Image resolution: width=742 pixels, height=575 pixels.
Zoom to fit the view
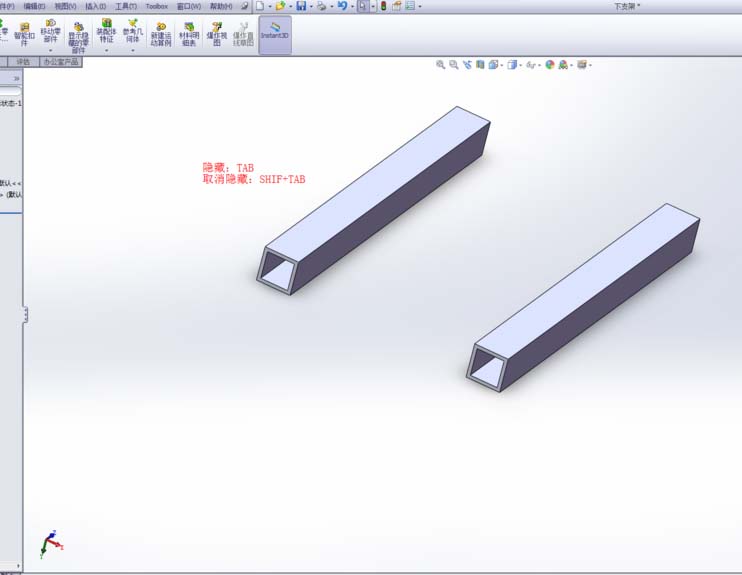point(441,65)
